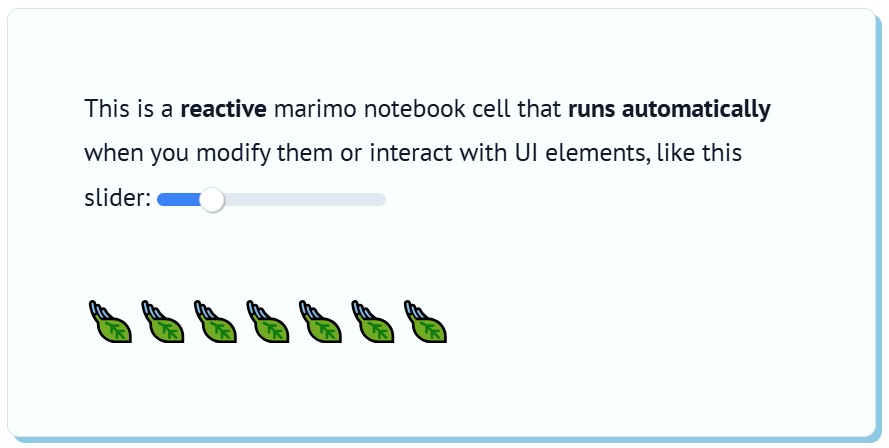Click the blue filled part of the slider
The image size is (889, 448).
click(x=179, y=200)
